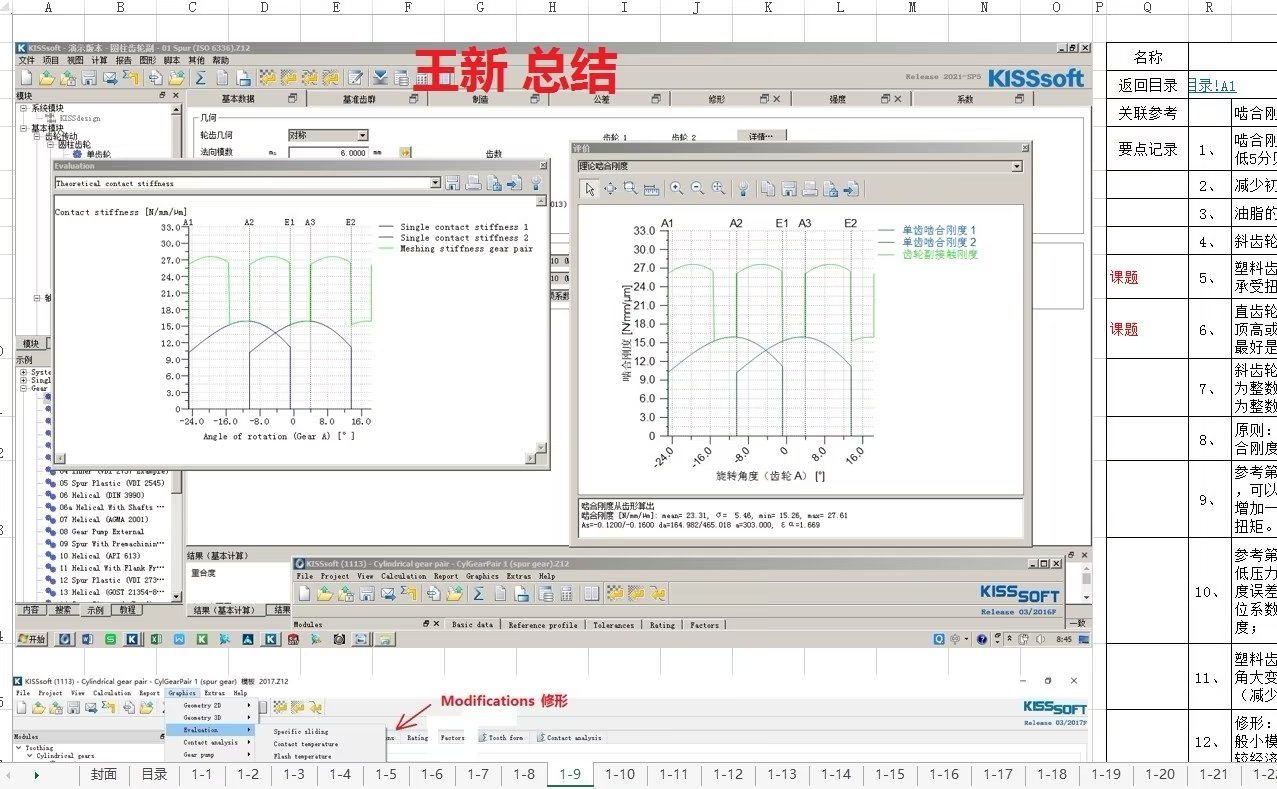The image size is (1277, 789).
Task: Zoom out on the 评价 stiffness chart
Action: 697,188
